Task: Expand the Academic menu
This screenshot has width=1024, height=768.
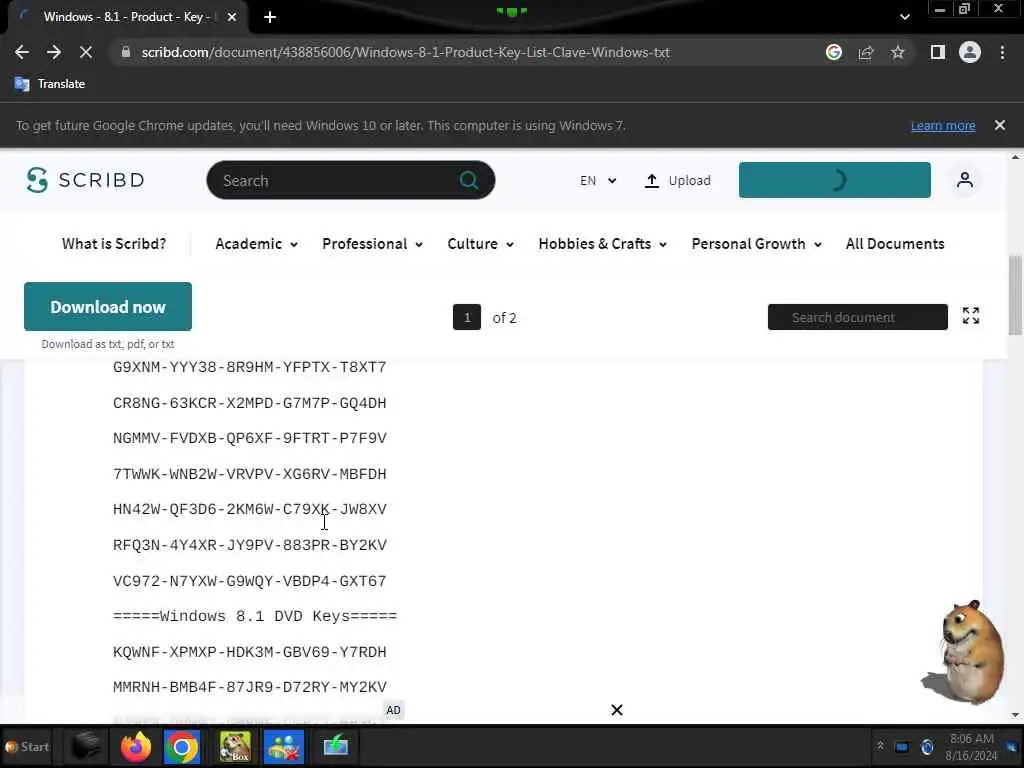Action: click(257, 244)
